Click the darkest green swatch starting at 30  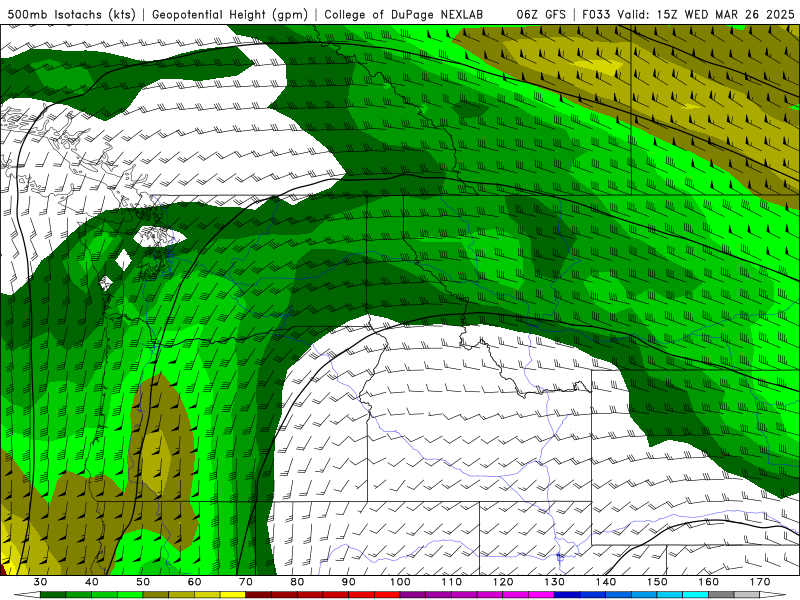point(53,595)
